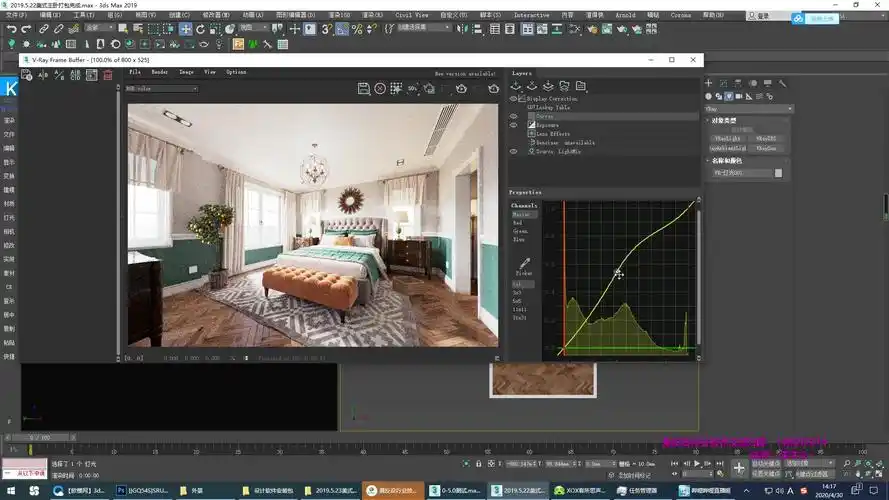Open Render menu in V-Ray Frame Buffer

pos(159,72)
